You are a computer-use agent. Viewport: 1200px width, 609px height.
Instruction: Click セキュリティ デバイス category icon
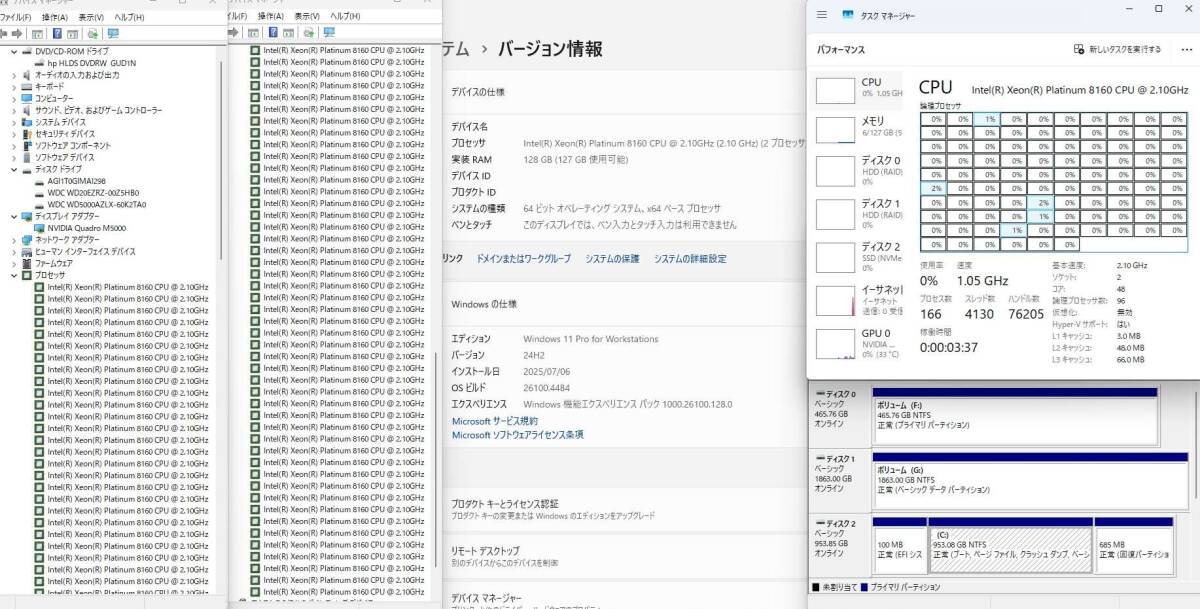coord(27,133)
